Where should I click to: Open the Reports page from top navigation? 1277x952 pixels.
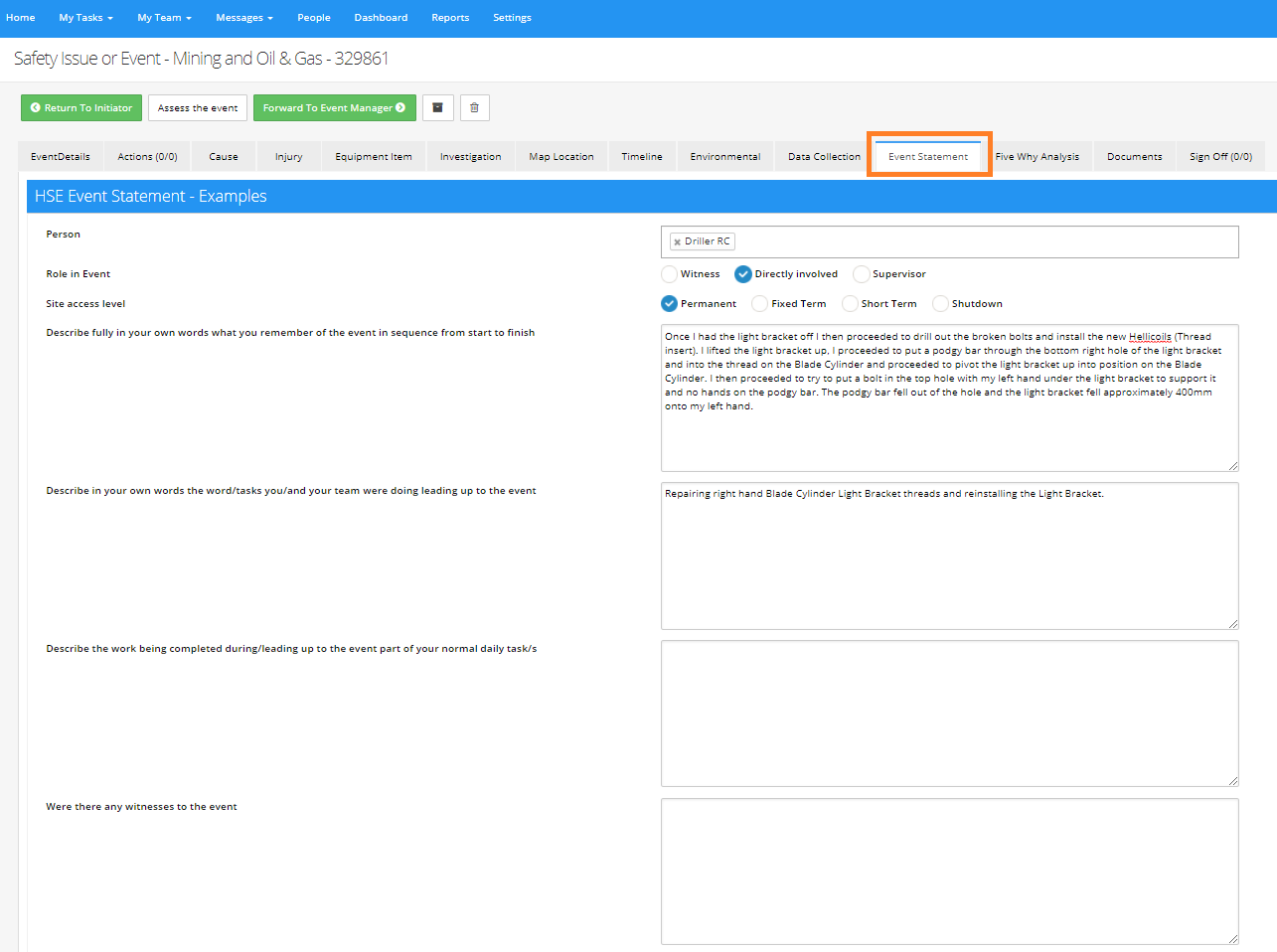tap(450, 17)
